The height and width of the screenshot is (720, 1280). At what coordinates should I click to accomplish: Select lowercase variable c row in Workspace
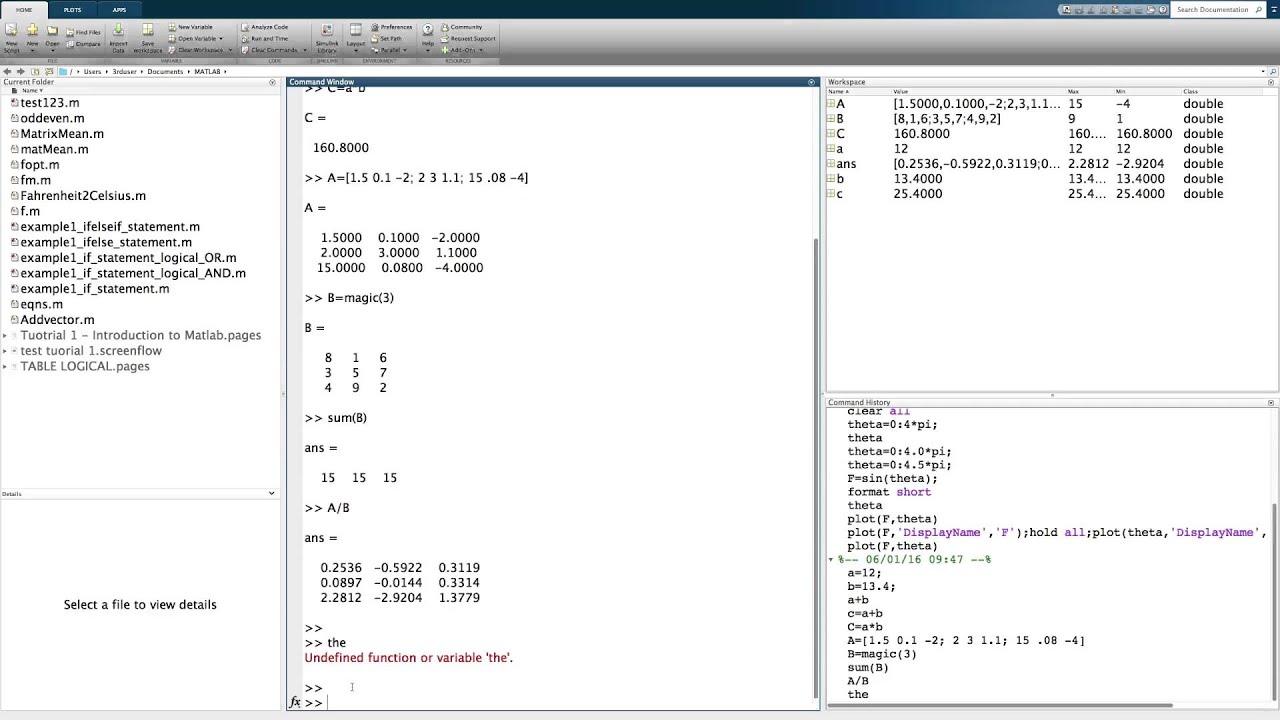1051,194
